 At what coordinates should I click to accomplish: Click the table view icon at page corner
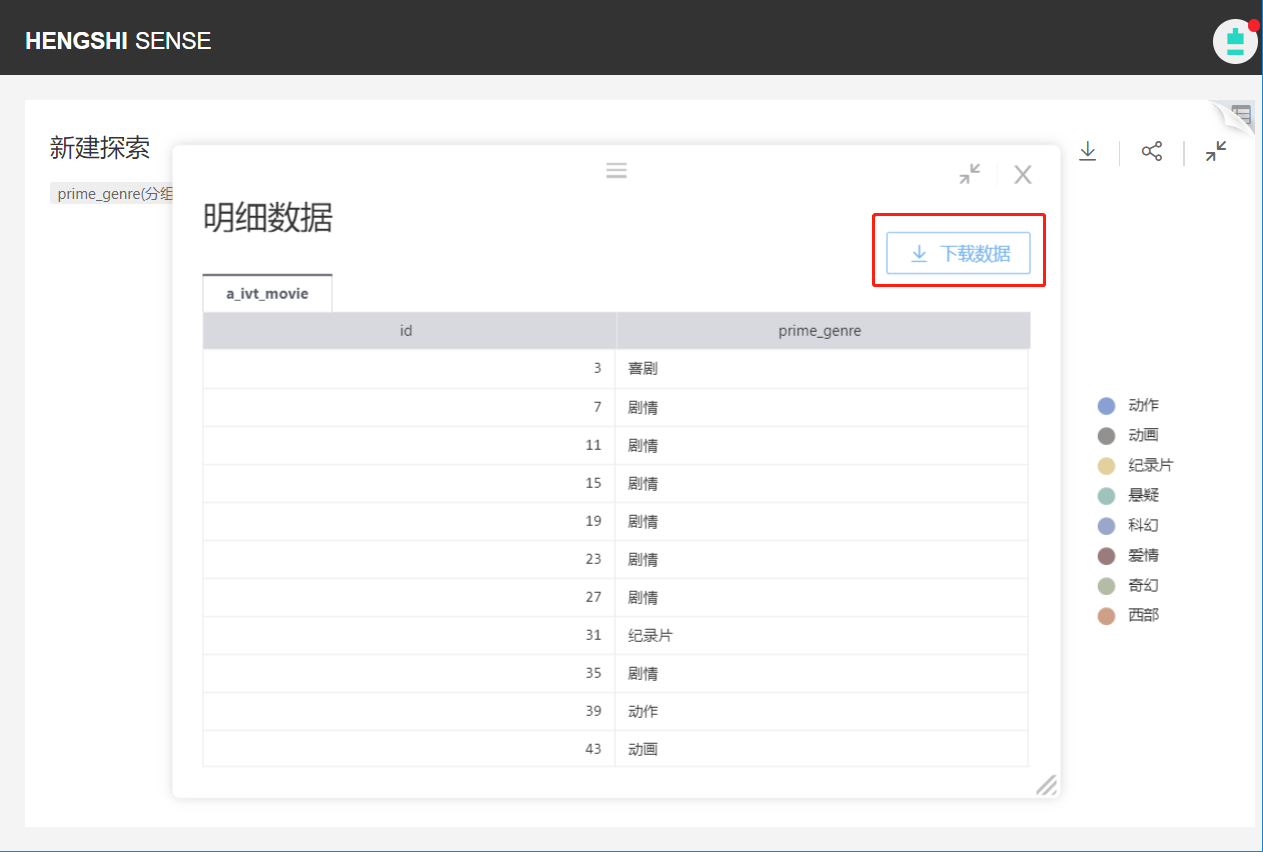(x=1241, y=114)
